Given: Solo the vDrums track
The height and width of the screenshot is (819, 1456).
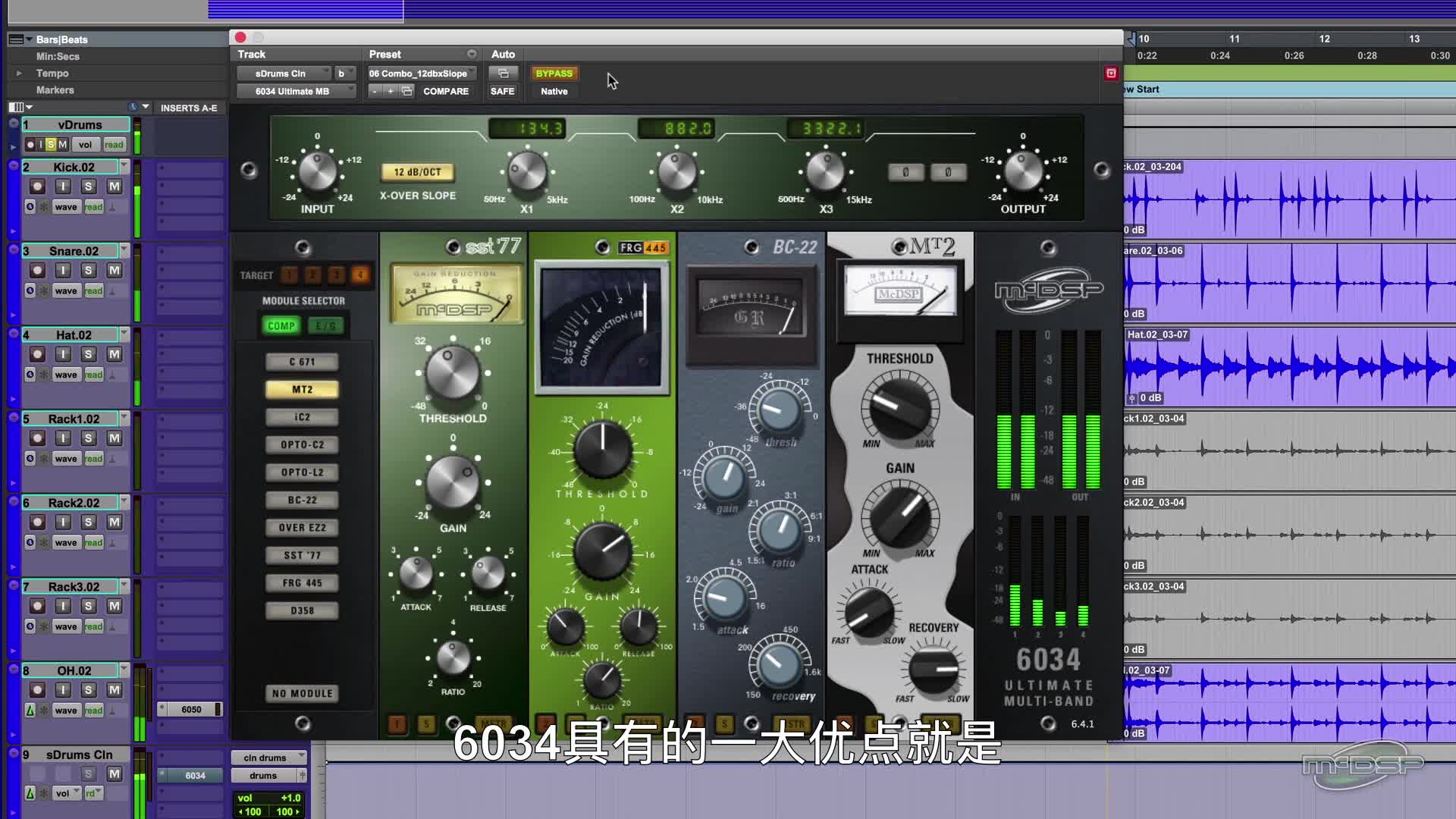Looking at the screenshot, I should [51, 144].
